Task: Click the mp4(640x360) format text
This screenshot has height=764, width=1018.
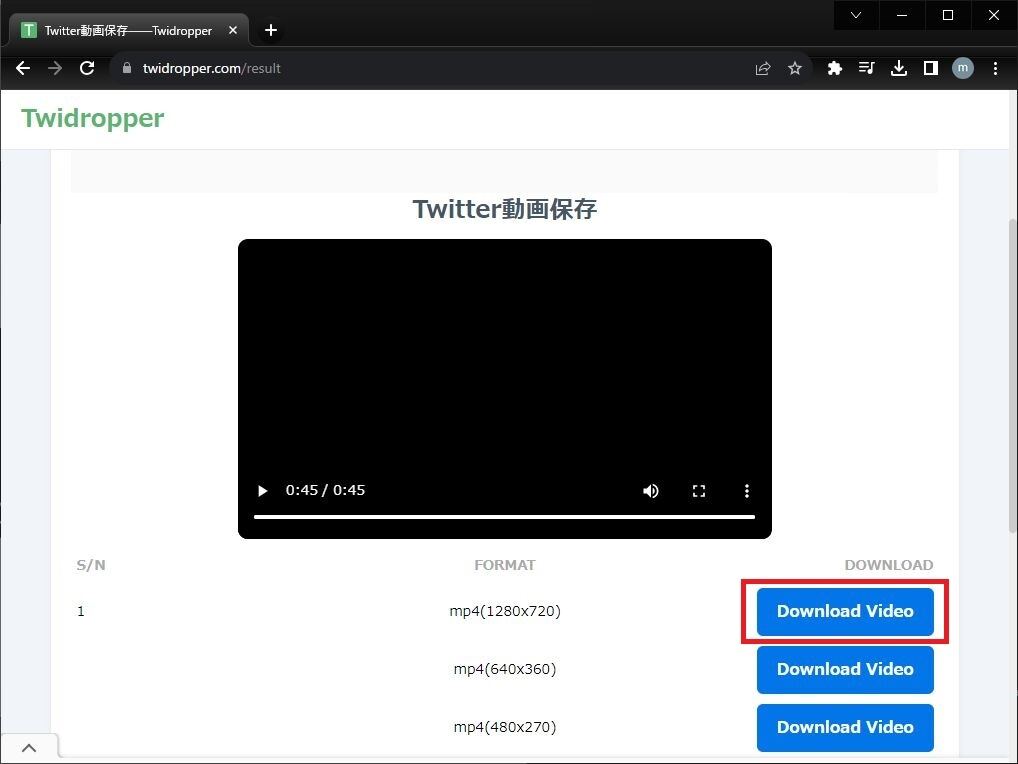Action: (504, 669)
